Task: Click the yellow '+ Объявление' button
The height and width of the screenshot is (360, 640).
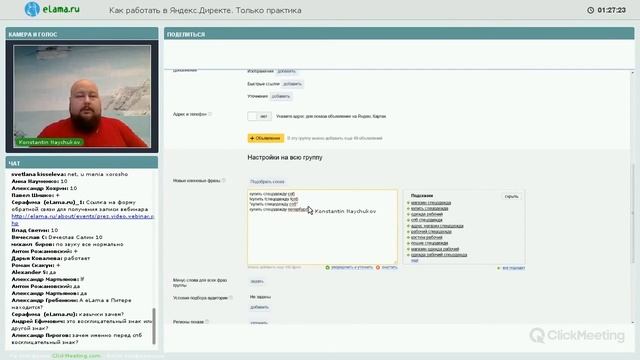Action: 266,138
